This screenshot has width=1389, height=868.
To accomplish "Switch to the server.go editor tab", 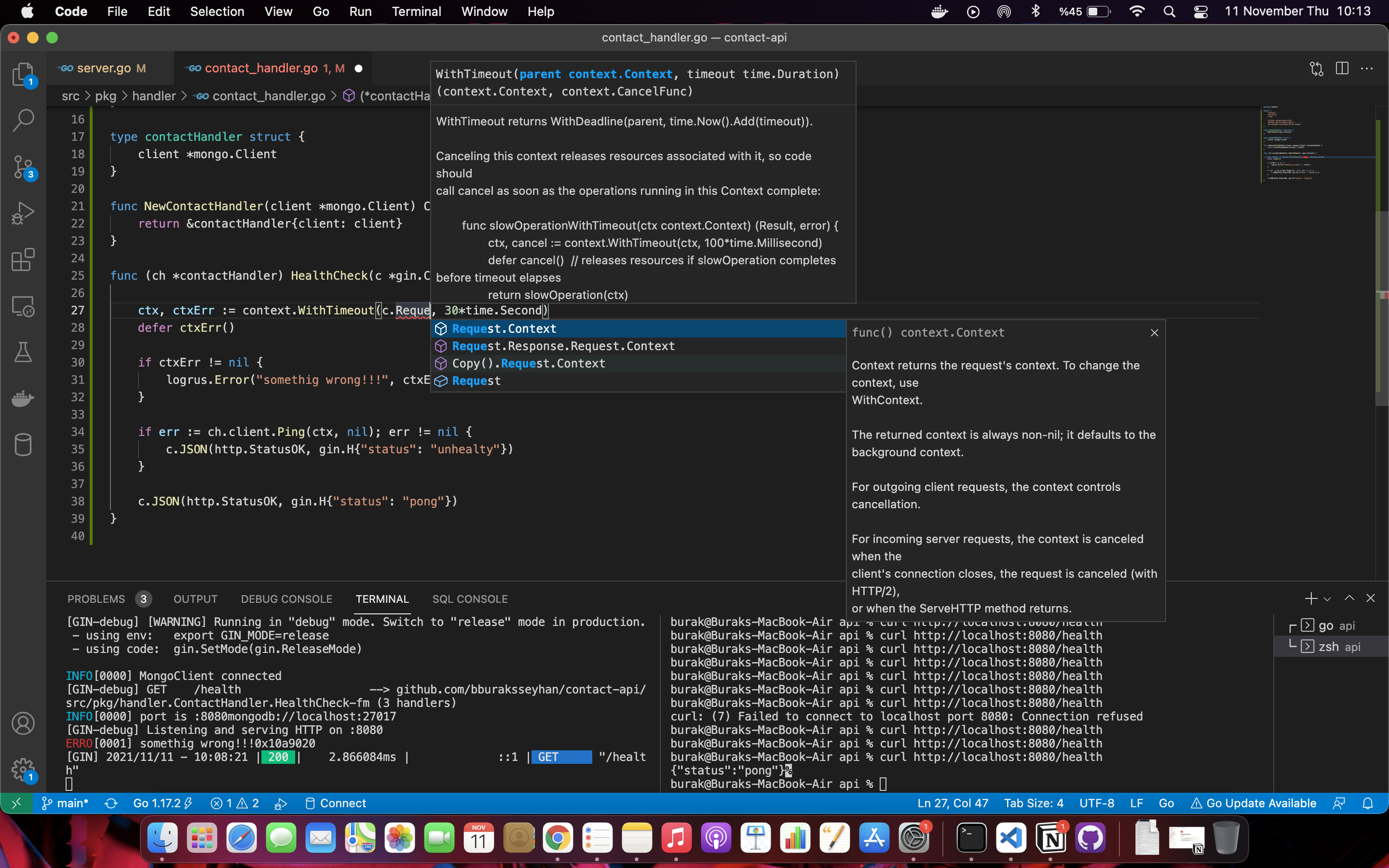I will 104,68.
